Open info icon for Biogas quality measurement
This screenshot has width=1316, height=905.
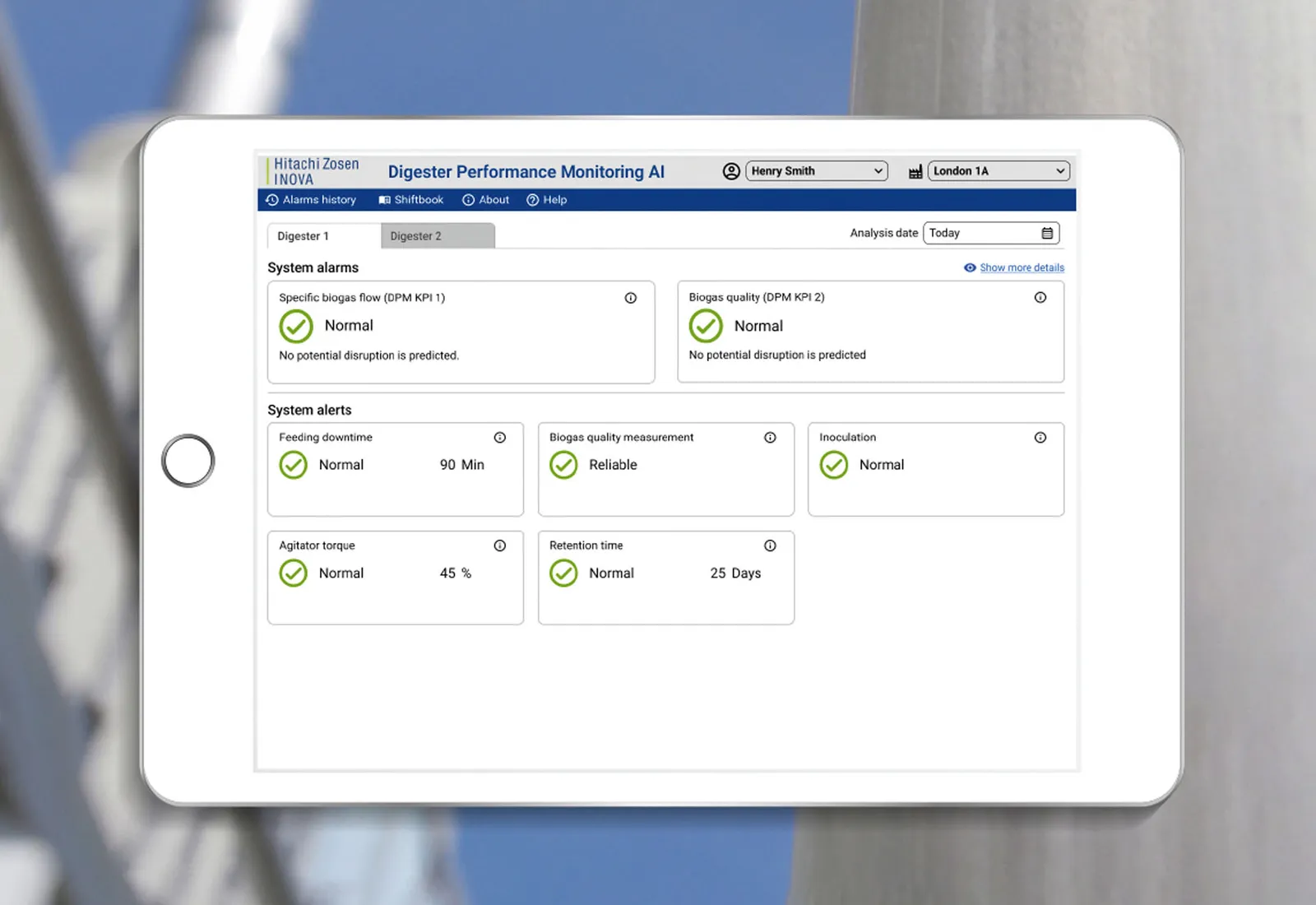pos(770,438)
